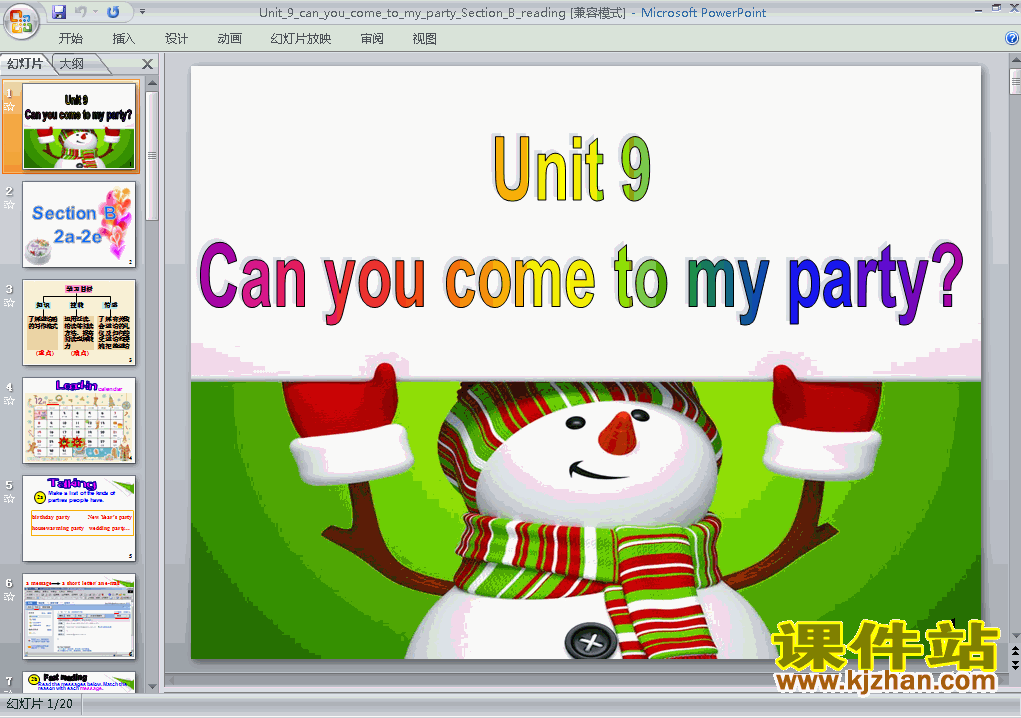Click the main slide vertical scrollbar handle
Screen dimensions: 1021x718
(x=1015, y=81)
